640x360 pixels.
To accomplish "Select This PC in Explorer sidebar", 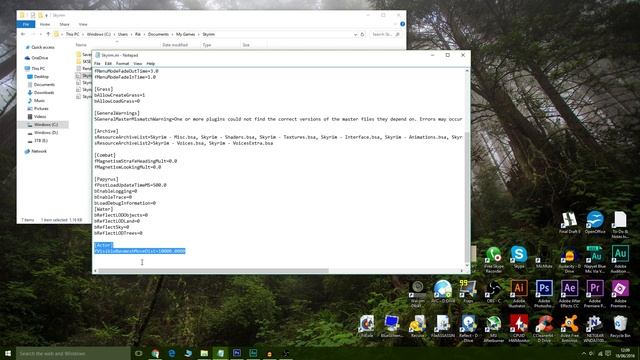I will point(38,69).
